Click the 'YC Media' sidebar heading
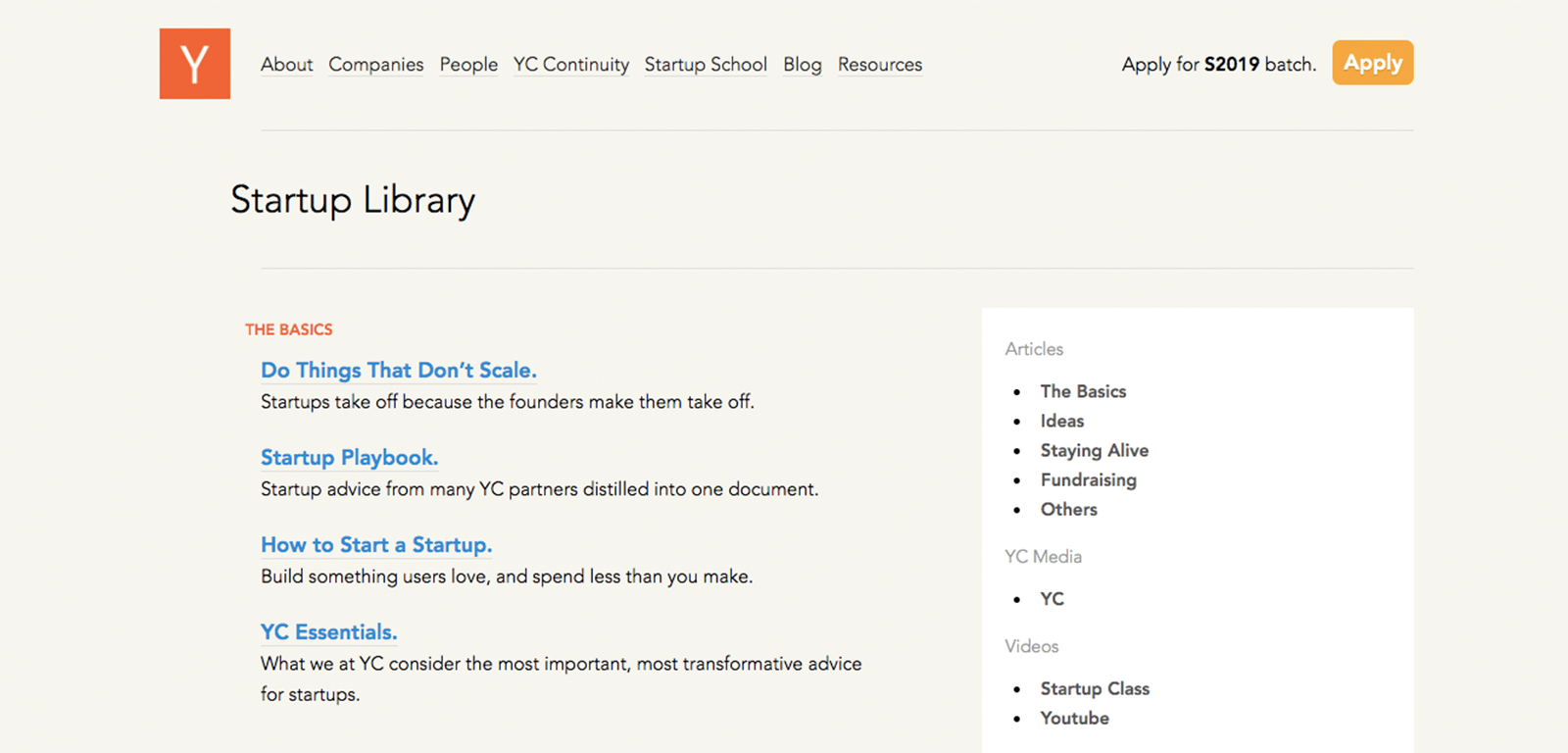Viewport: 1568px width, 753px height. [x=1043, y=557]
